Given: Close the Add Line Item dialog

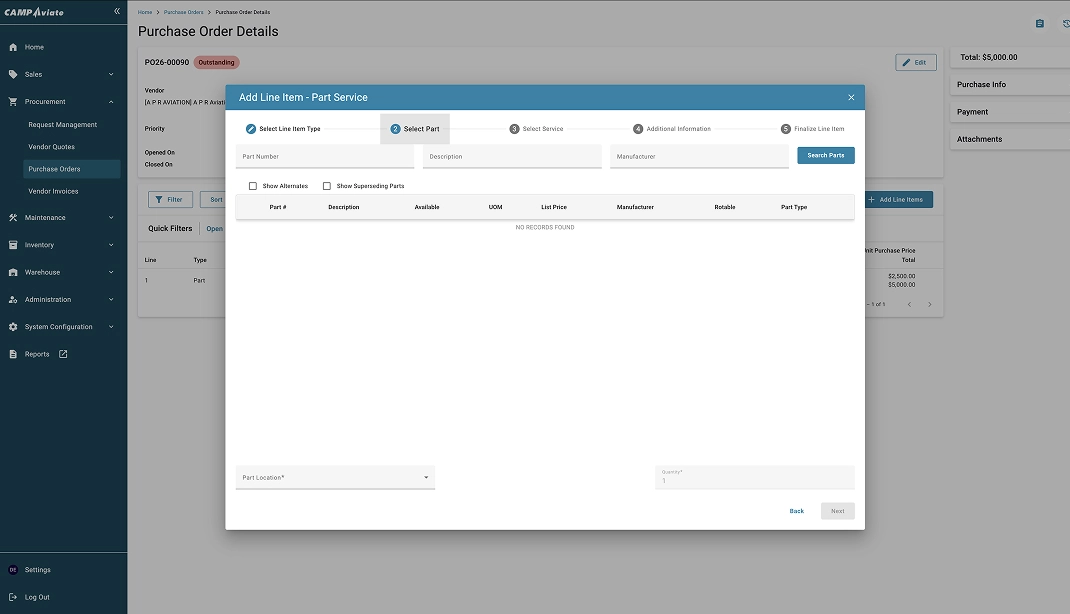Looking at the screenshot, I should [x=851, y=97].
